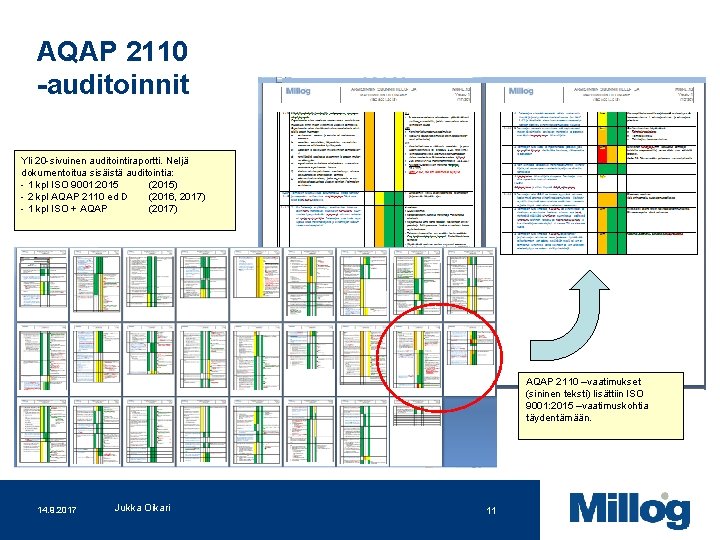Click the red cell in the right enlarged report table
The width and height of the screenshot is (720, 540).
602,154
